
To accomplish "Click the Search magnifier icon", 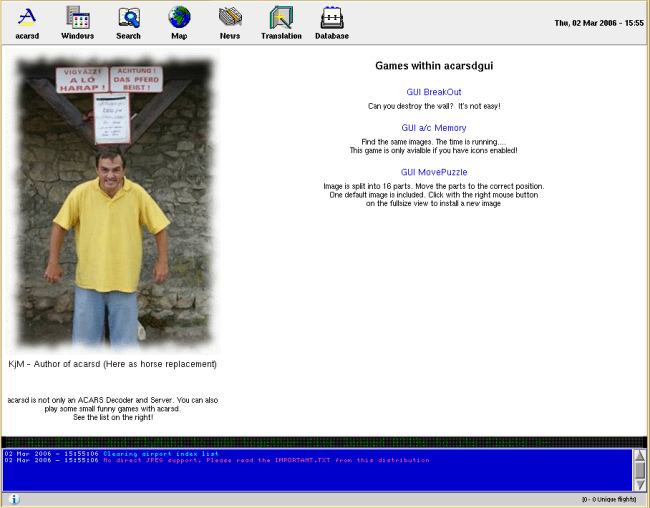I will [129, 24].
